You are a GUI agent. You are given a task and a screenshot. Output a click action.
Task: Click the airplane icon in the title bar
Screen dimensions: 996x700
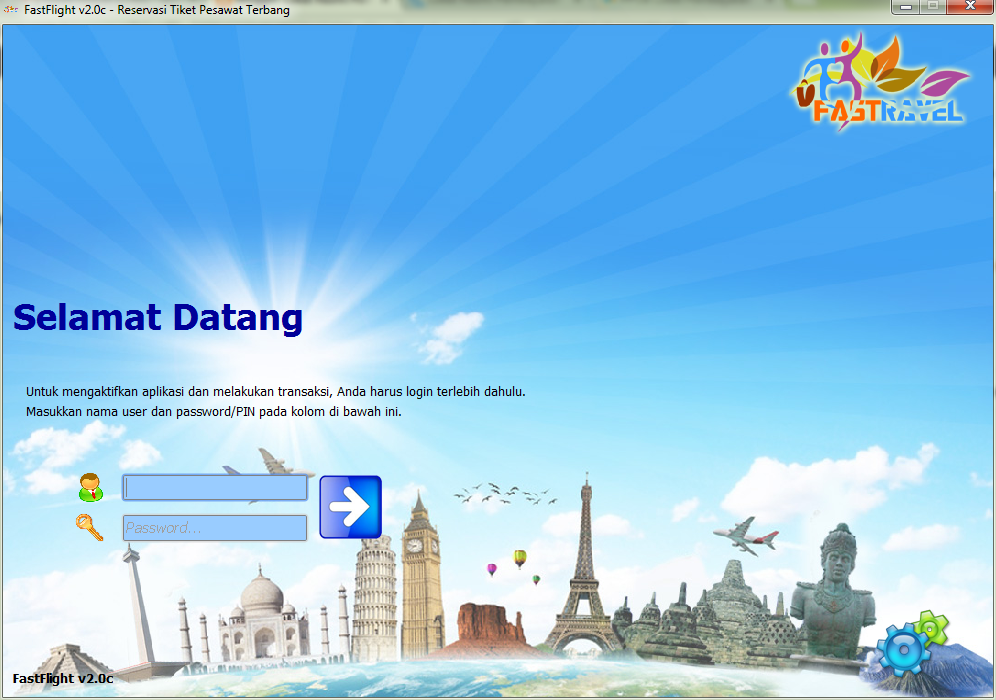(x=10, y=9)
